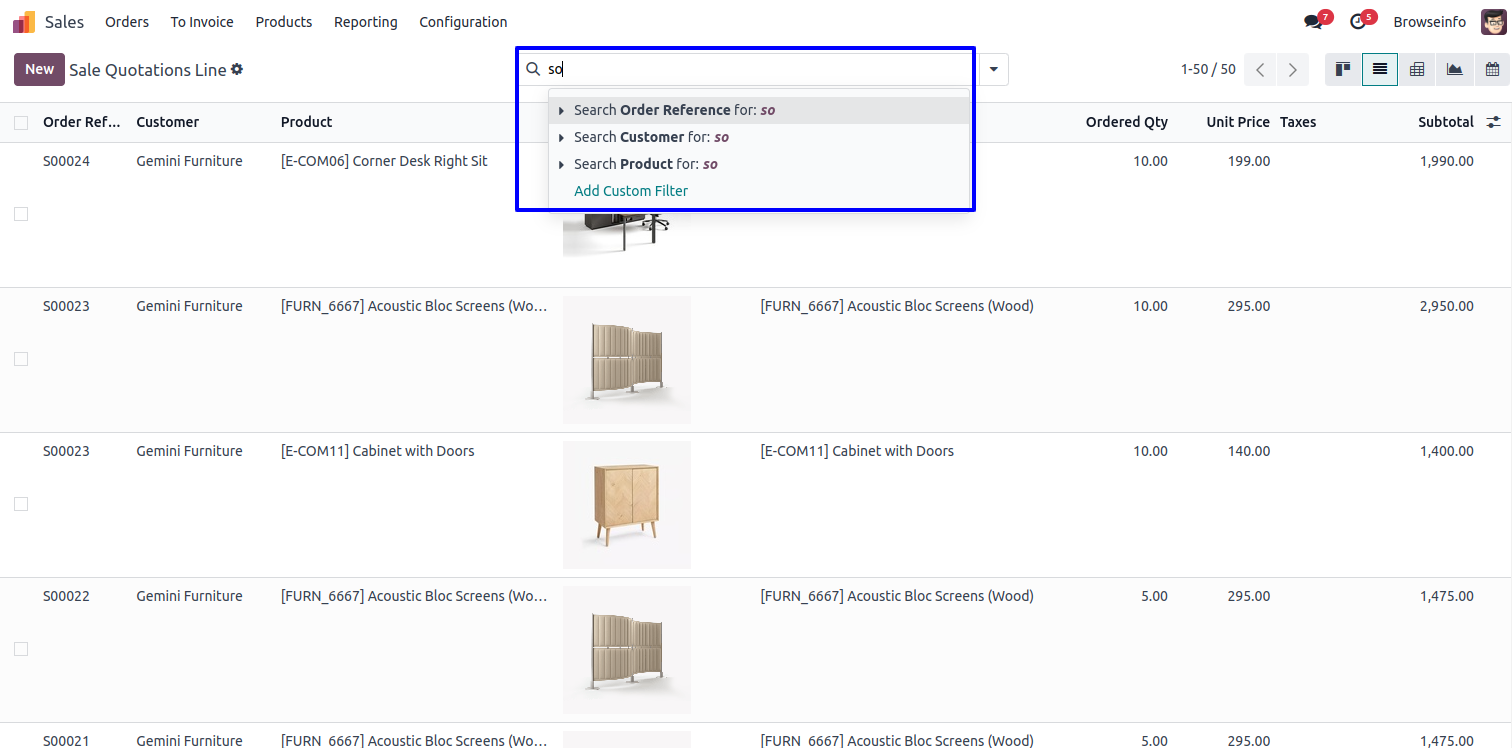Expand Search Order Reference suggestion
The height and width of the screenshot is (748, 1512).
(x=562, y=110)
